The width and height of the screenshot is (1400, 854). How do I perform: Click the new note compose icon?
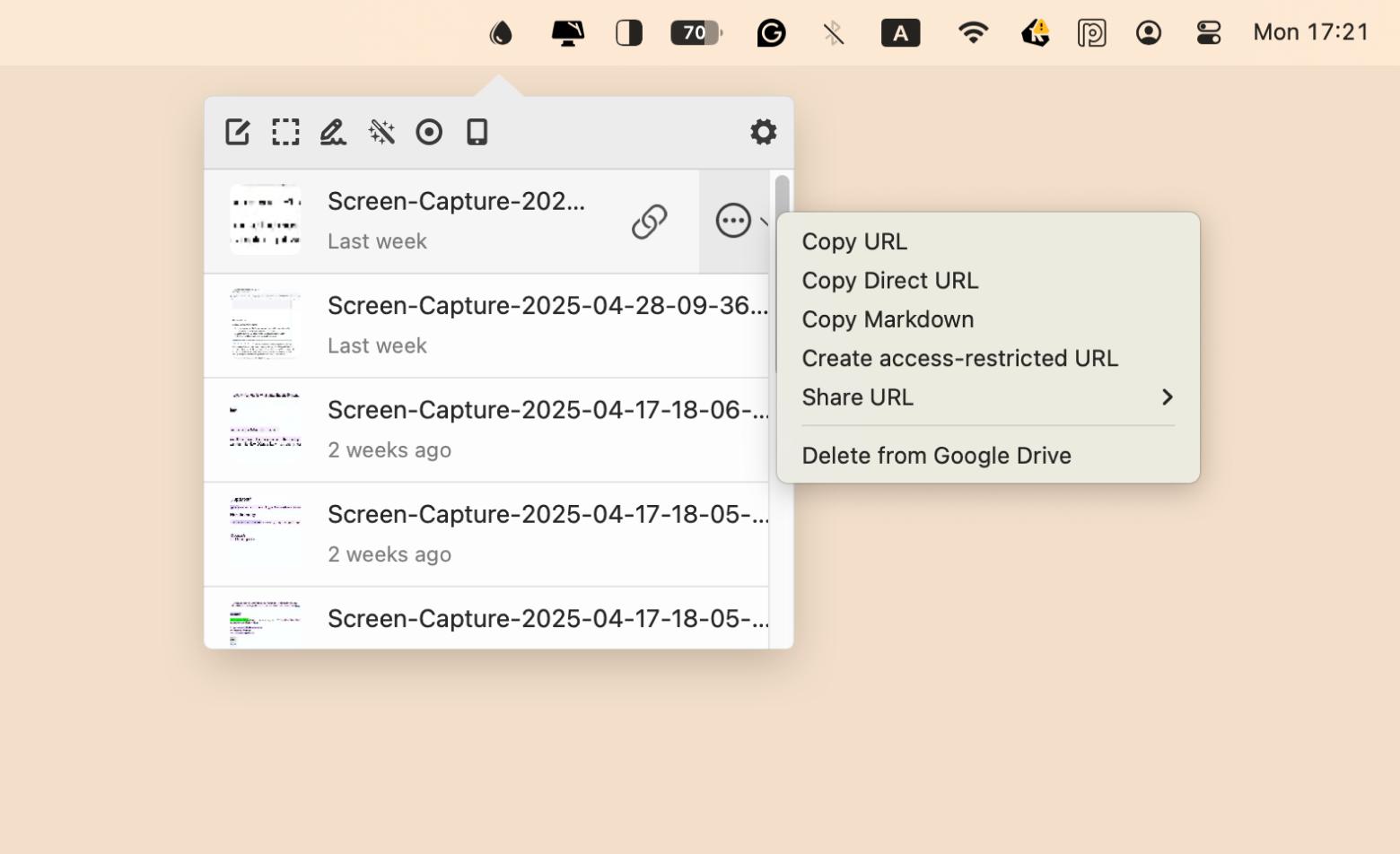237,132
